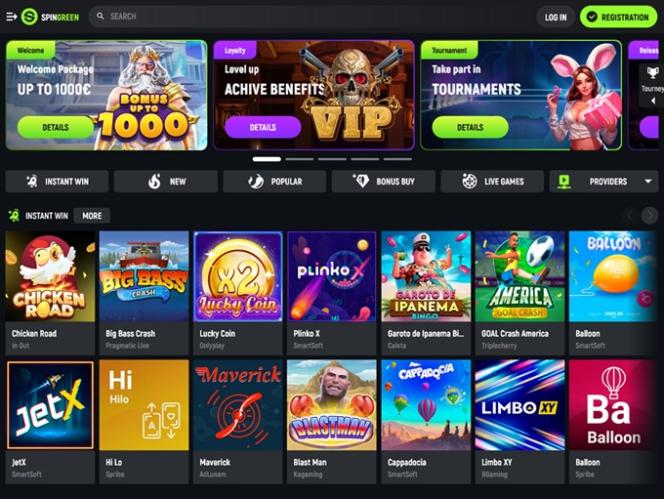Expand the Providers dropdown arrow

(x=648, y=181)
